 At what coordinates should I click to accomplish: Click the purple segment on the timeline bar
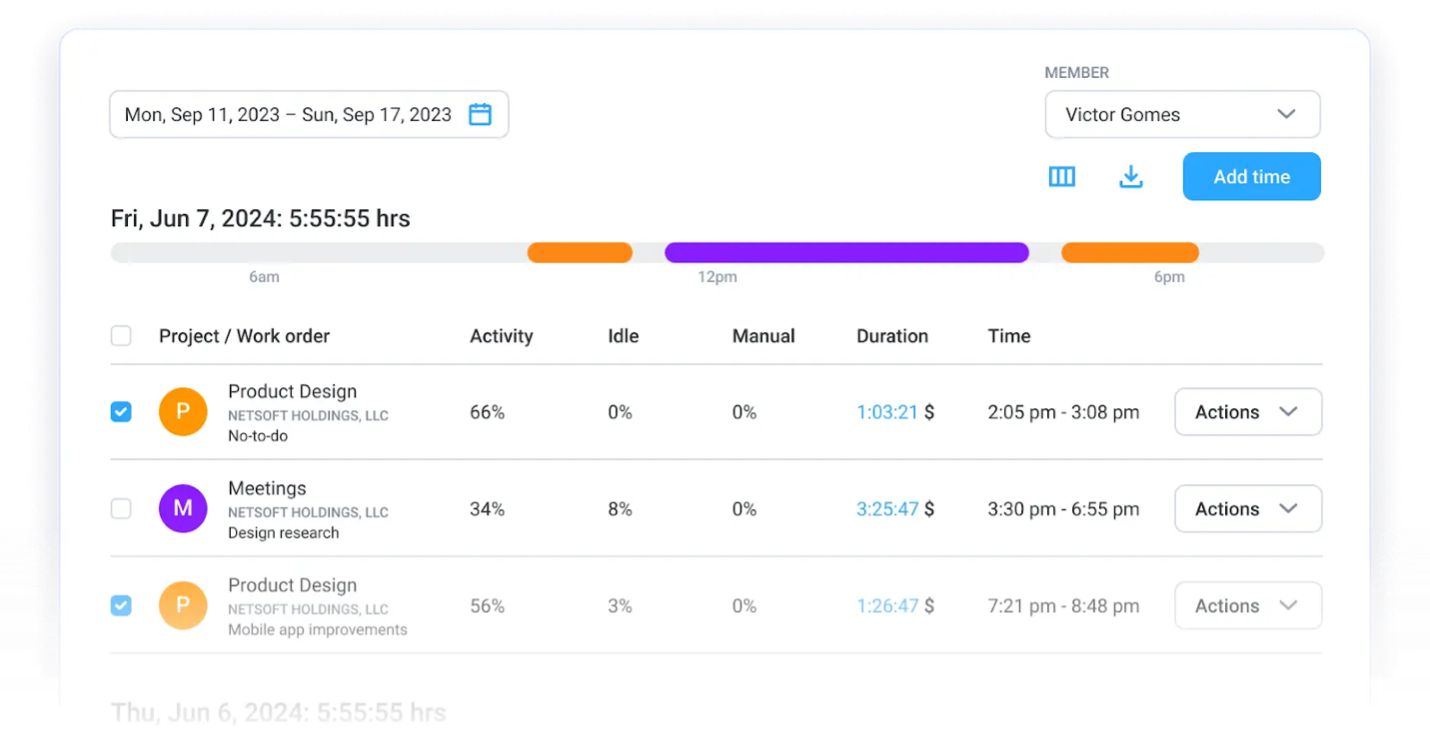click(x=846, y=252)
